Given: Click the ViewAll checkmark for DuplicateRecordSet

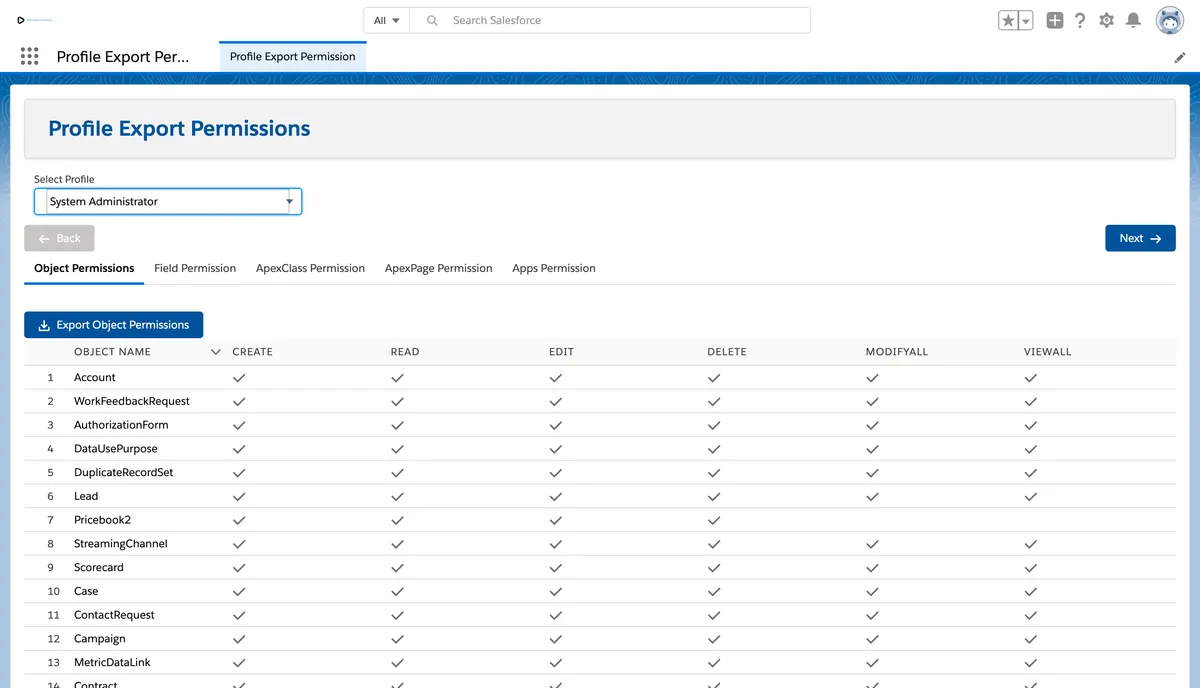Looking at the screenshot, I should [x=1031, y=473].
